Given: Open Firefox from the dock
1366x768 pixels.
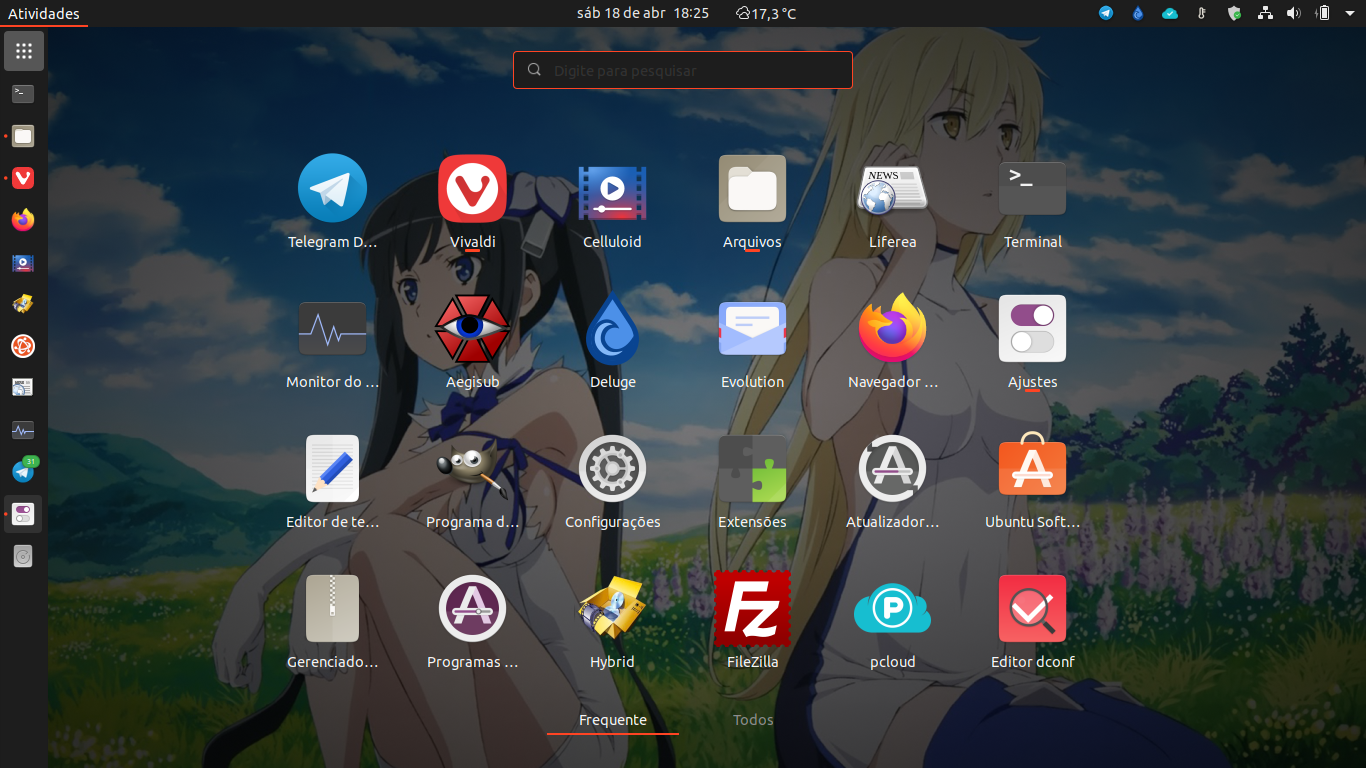Looking at the screenshot, I should (x=23, y=220).
